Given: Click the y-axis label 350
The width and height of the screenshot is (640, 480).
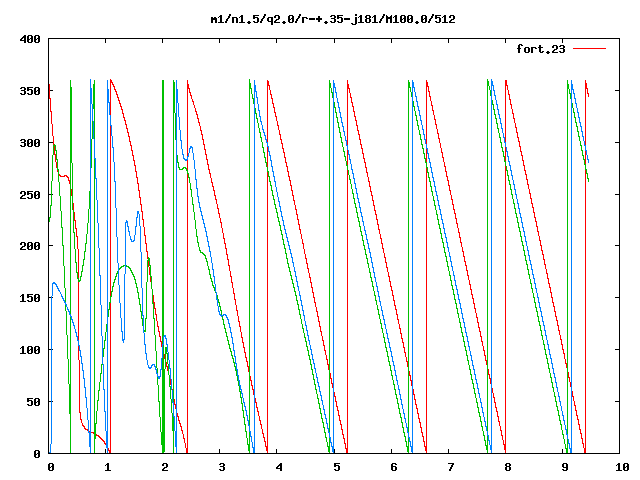Looking at the screenshot, I should [x=30, y=91].
